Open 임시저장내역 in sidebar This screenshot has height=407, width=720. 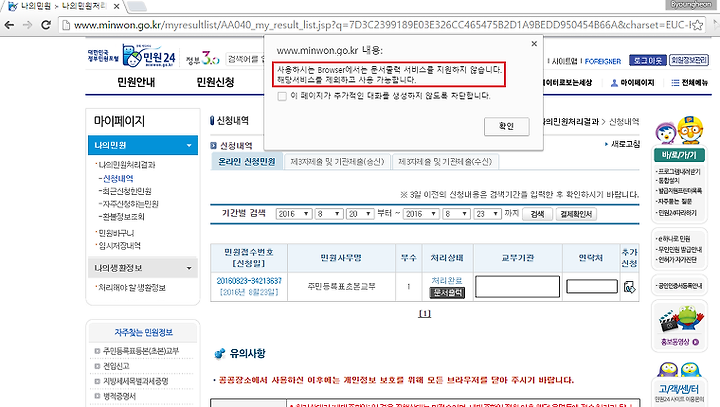(119, 246)
